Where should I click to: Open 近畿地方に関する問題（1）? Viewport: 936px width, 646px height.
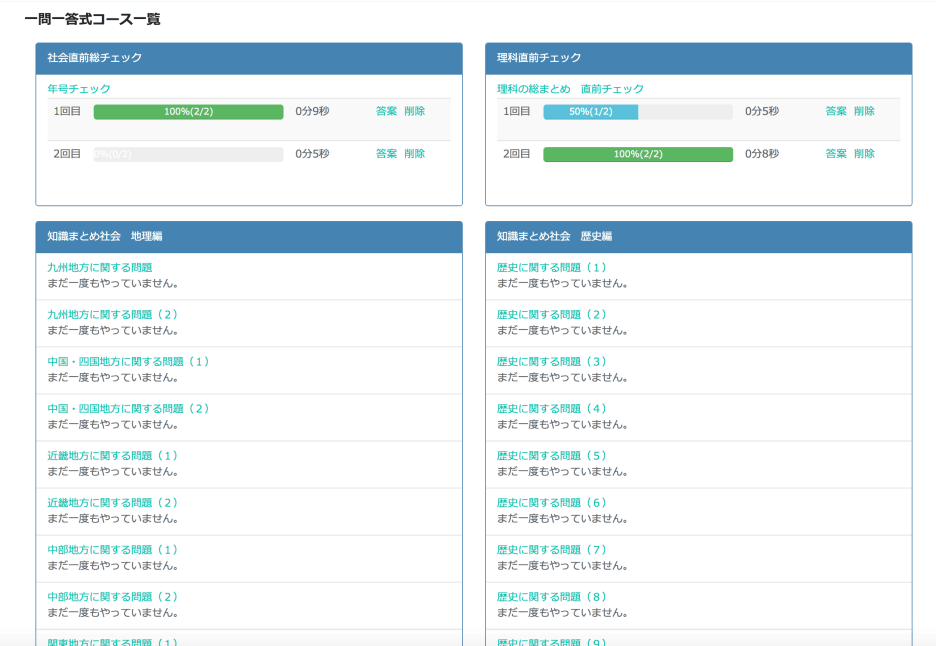[x=112, y=456]
